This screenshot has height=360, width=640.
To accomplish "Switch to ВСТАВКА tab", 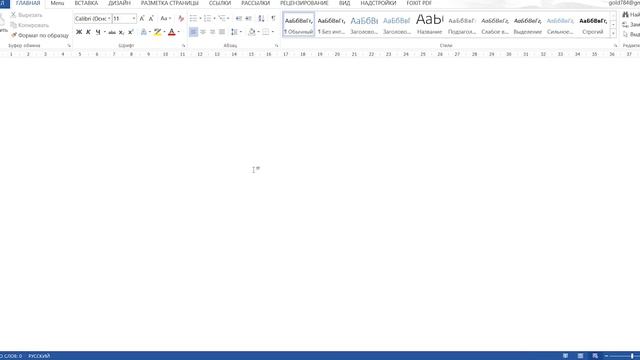I will click(x=86, y=3).
